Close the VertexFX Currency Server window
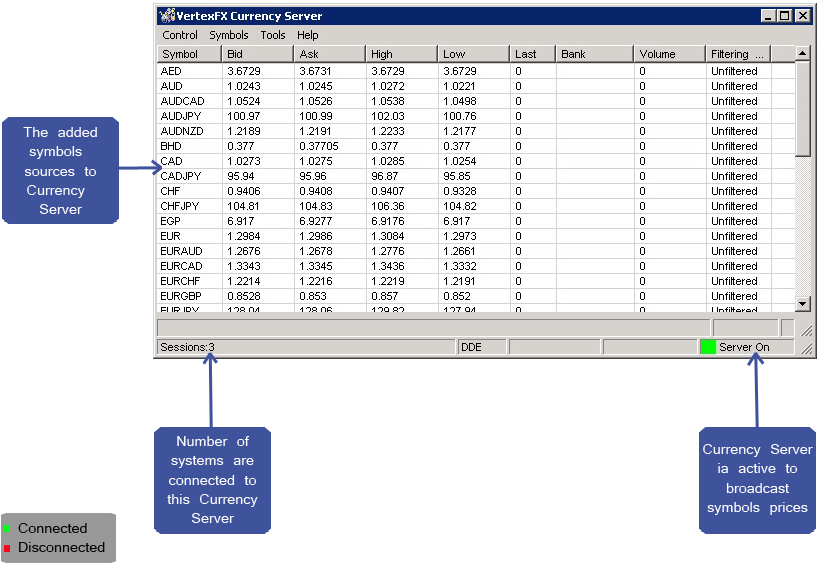Viewport: 826px width, 565px height. [803, 16]
